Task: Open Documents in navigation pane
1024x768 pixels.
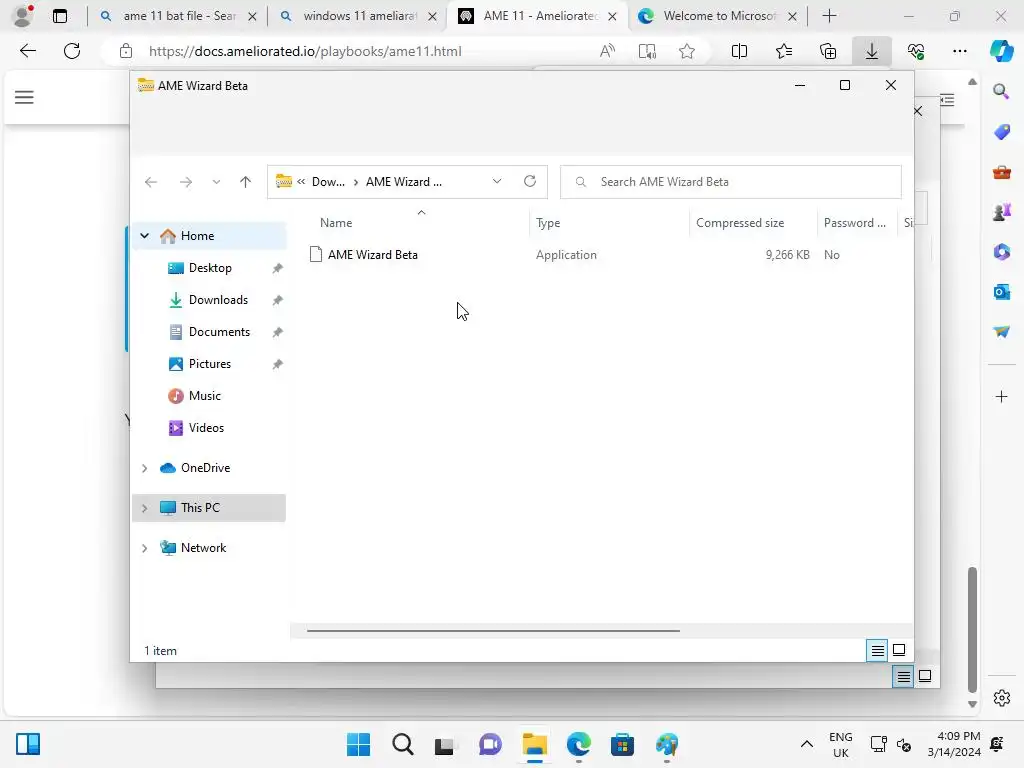Action: [x=219, y=332]
